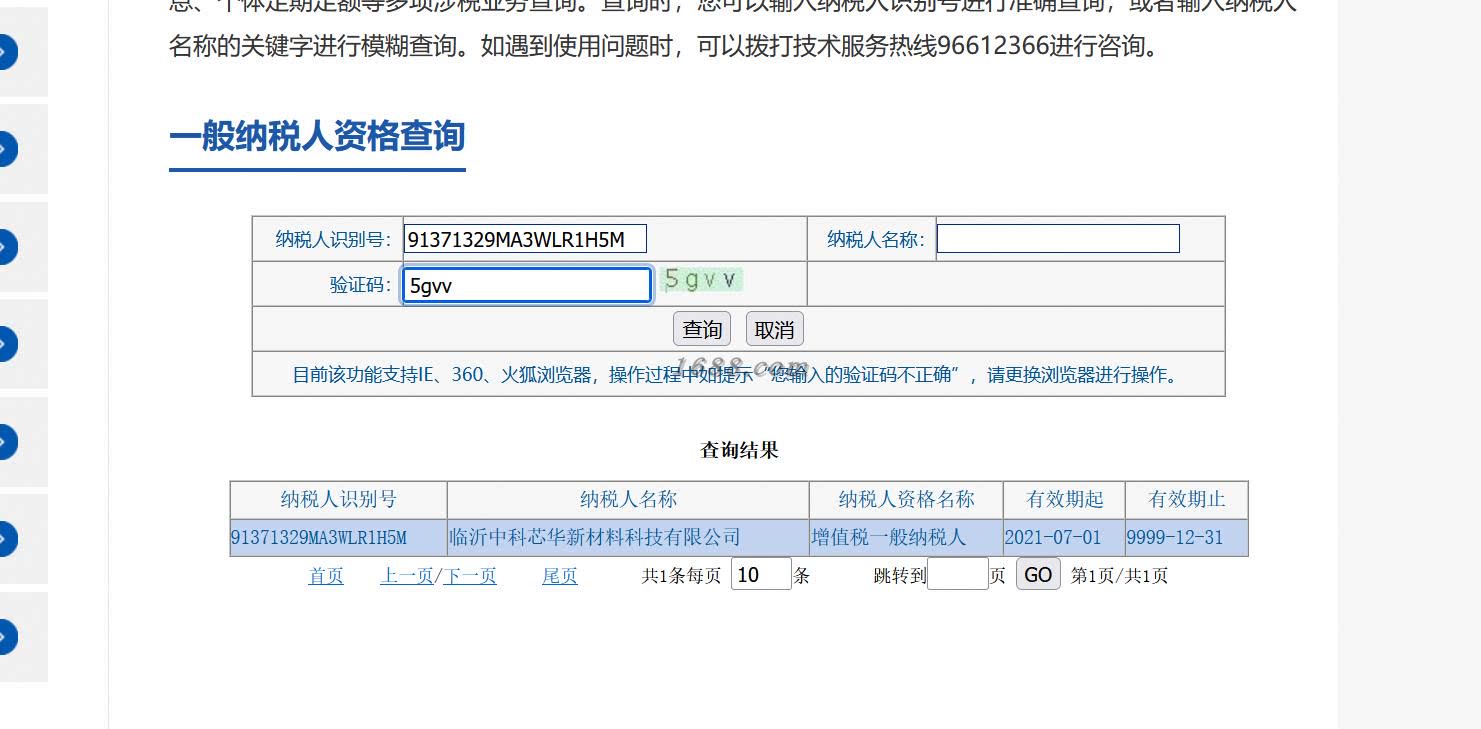Refresh the captcha image showing 5gvv

pyautogui.click(x=702, y=280)
